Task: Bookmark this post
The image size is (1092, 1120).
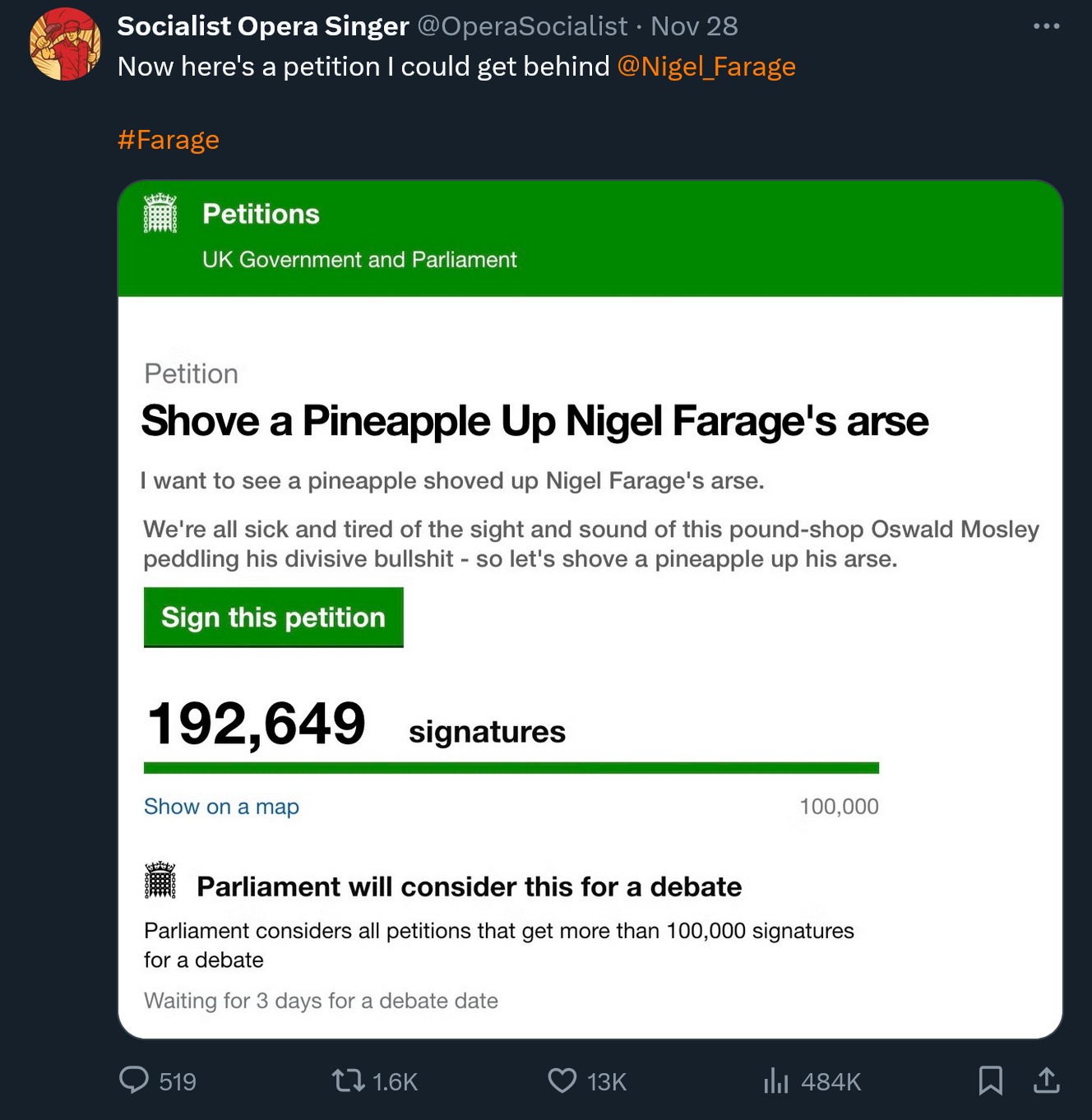Action: pos(991,1080)
